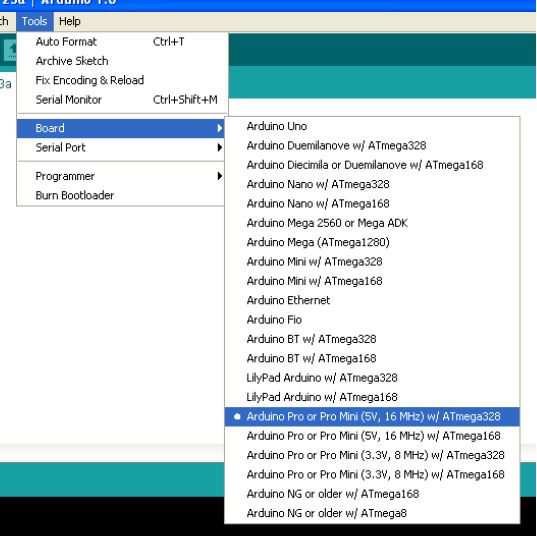The width and height of the screenshot is (537, 536).
Task: Select Arduino BT w/ ATmega168
Action: click(x=372, y=359)
